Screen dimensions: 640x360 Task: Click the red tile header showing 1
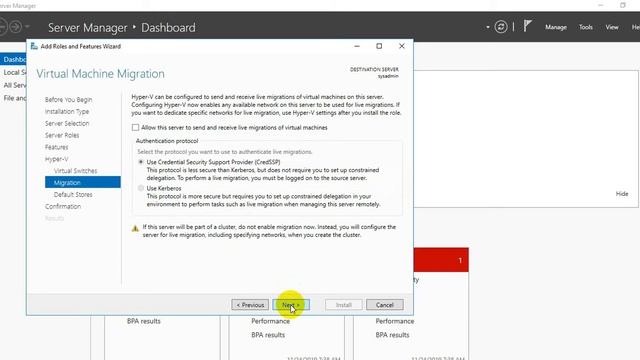click(x=441, y=260)
